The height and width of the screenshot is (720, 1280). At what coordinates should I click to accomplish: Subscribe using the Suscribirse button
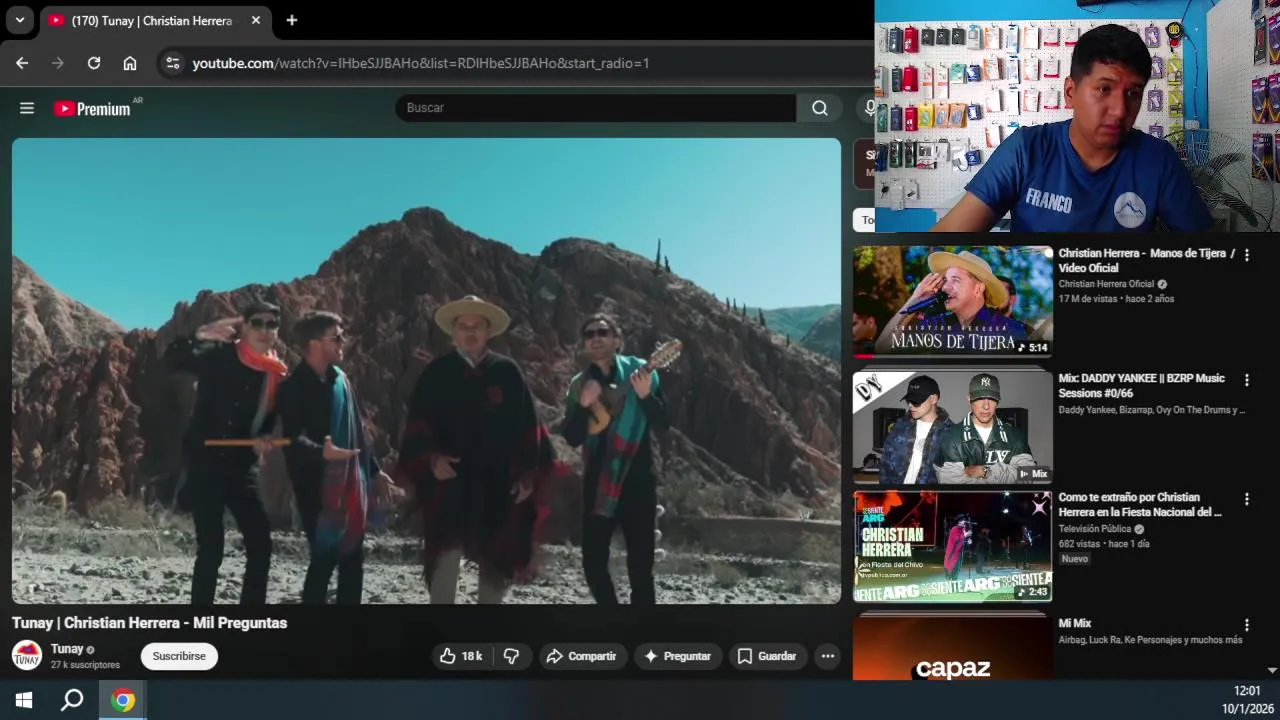(x=179, y=656)
